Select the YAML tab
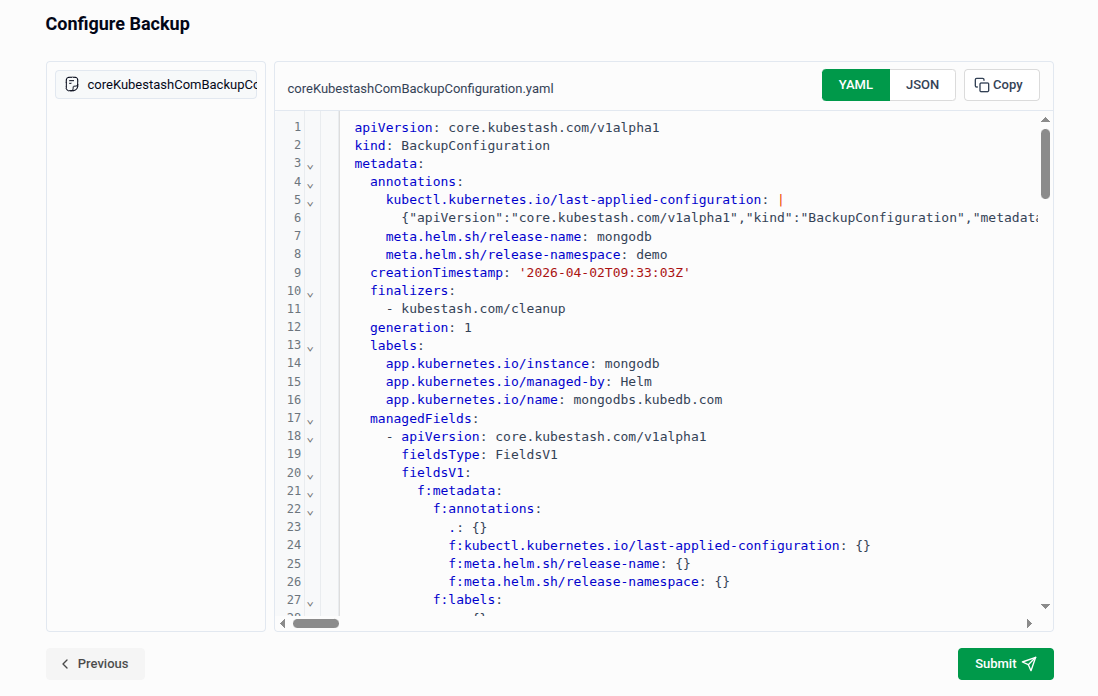1098x696 pixels. pyautogui.click(x=855, y=84)
